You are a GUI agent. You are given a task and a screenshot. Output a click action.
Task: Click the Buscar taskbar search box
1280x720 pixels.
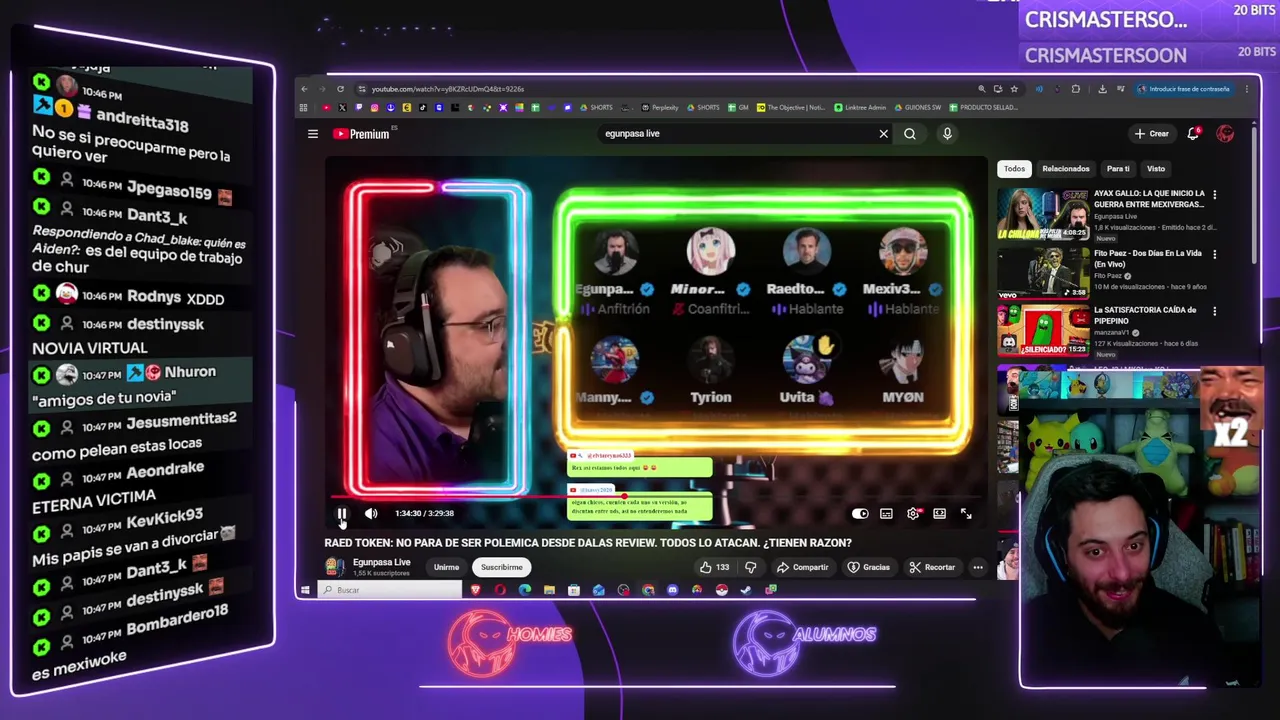click(x=390, y=590)
